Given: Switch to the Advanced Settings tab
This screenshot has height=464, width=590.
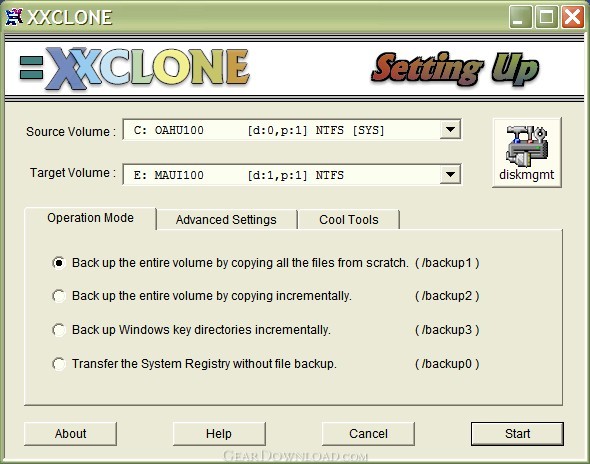Looking at the screenshot, I should (226, 220).
